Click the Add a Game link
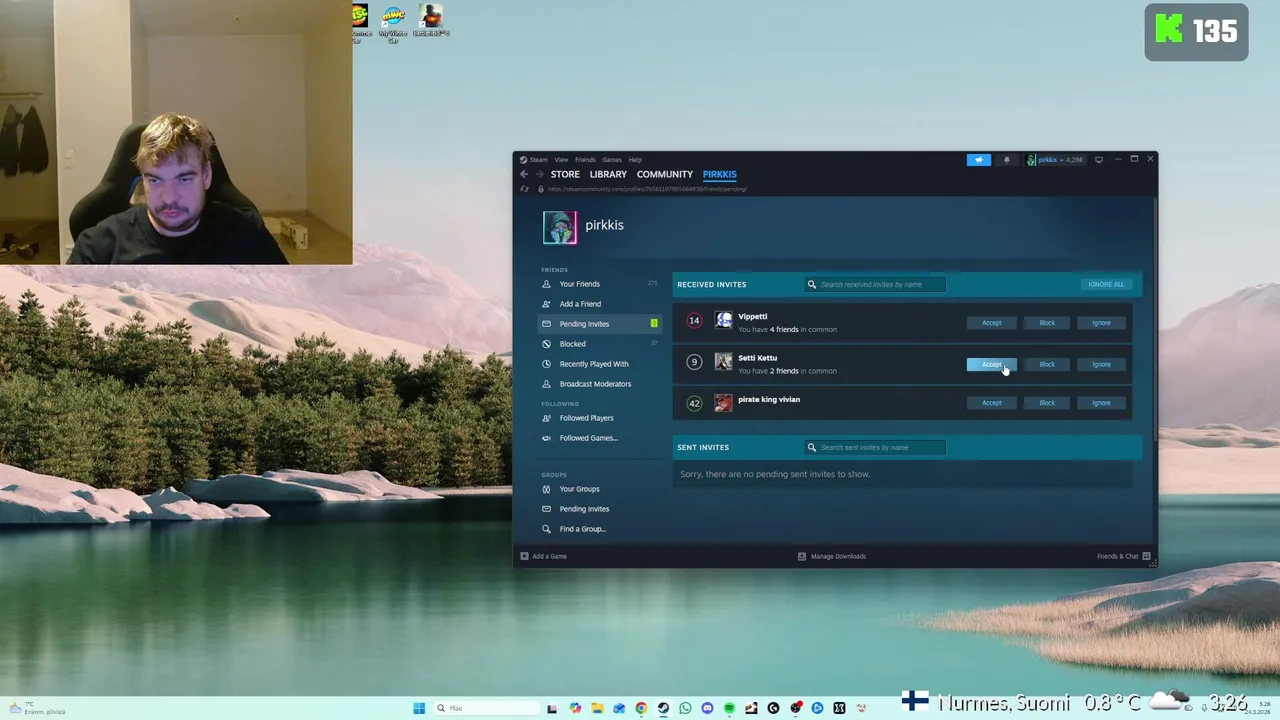The height and width of the screenshot is (720, 1280). 549,556
